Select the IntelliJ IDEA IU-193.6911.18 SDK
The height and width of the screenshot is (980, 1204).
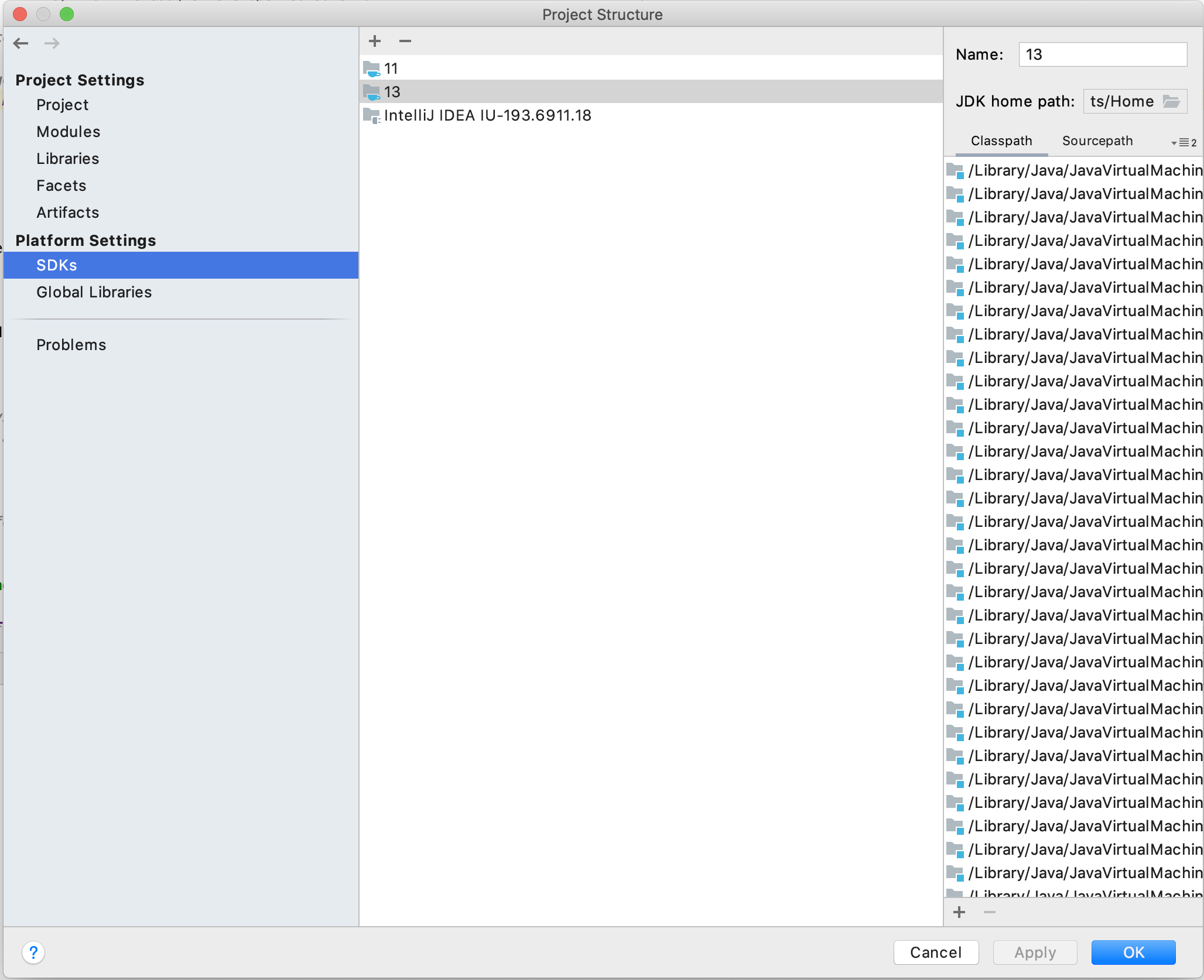[x=487, y=115]
